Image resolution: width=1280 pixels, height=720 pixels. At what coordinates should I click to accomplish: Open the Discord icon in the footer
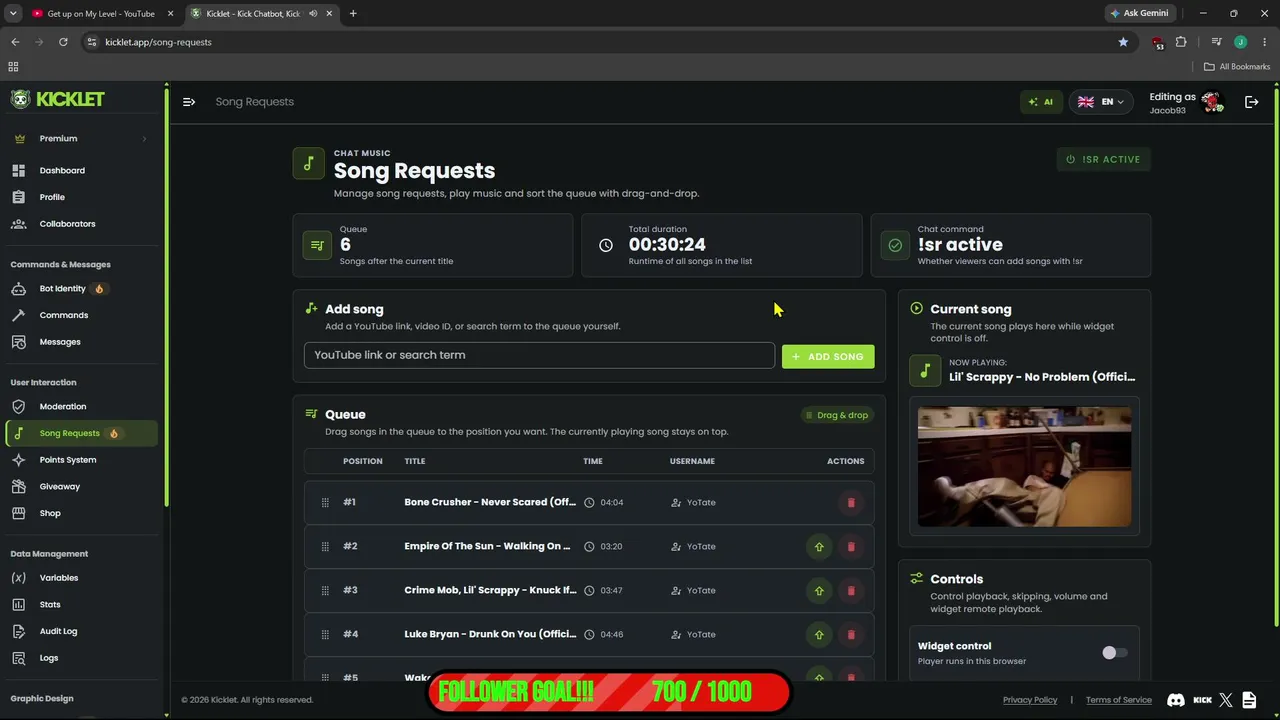1176,700
